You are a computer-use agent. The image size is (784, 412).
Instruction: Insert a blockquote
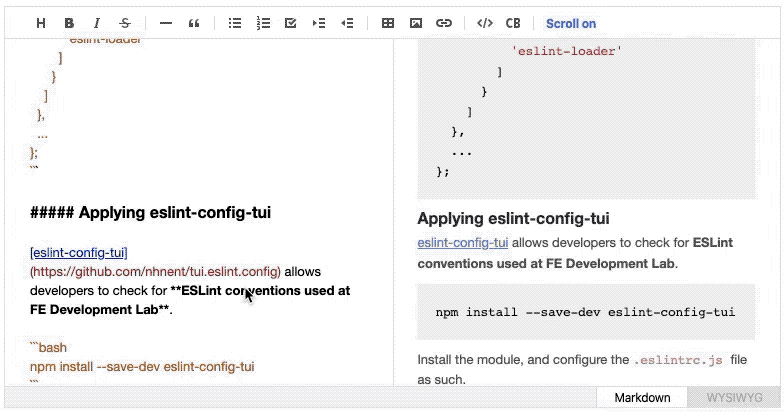194,23
